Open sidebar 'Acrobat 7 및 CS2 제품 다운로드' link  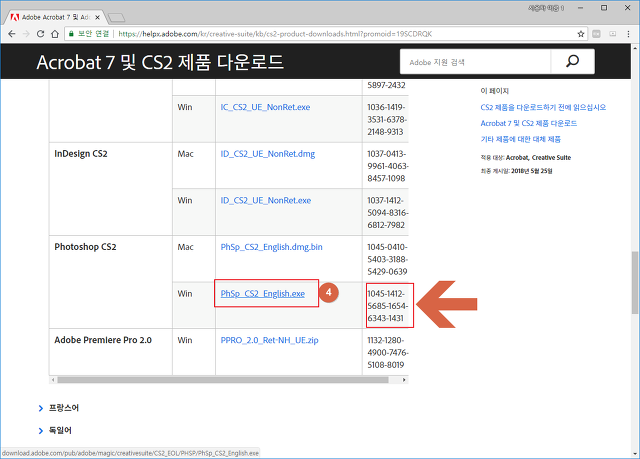[x=529, y=123]
